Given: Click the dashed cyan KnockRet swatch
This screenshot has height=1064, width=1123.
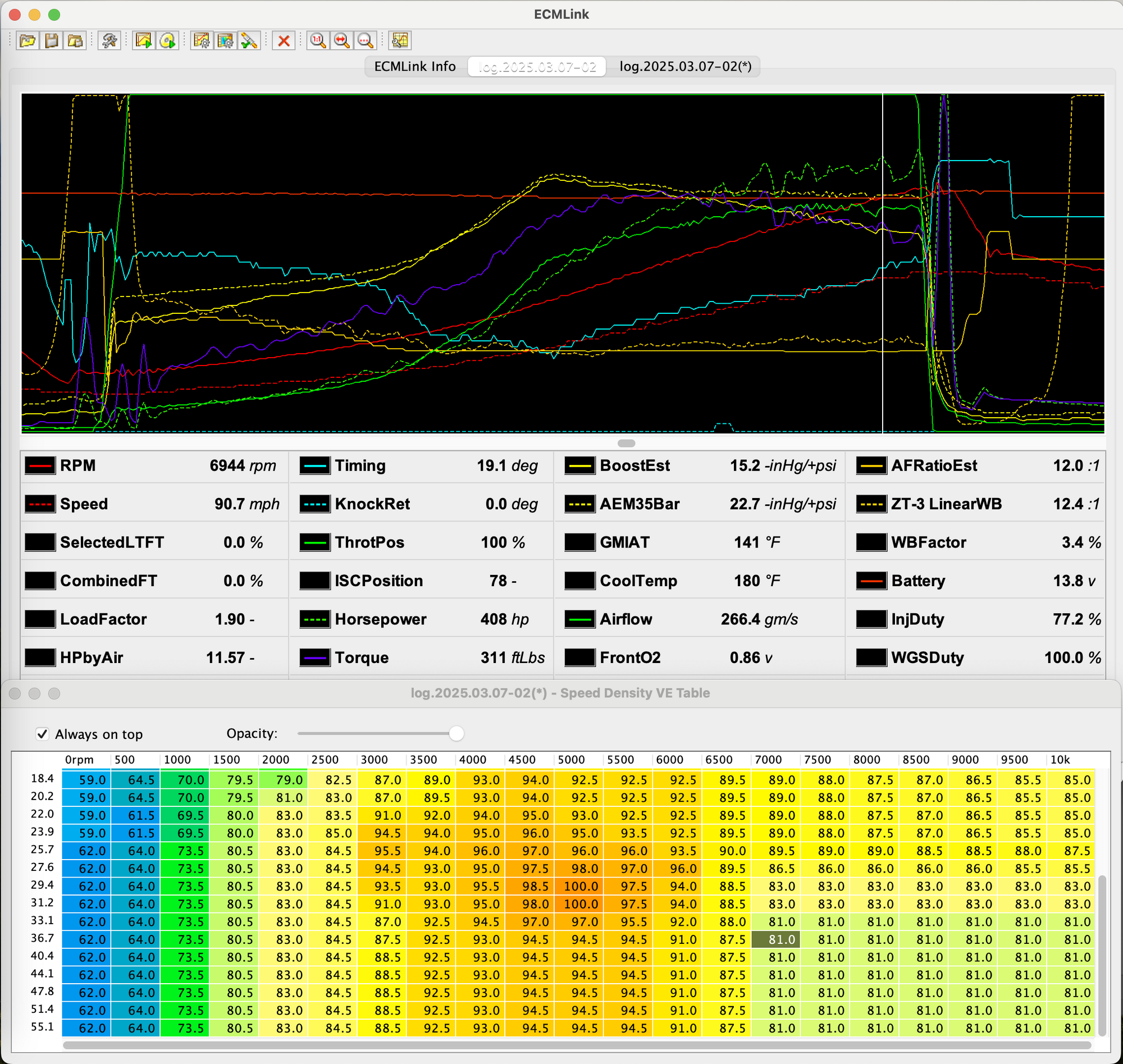Looking at the screenshot, I should tap(315, 504).
